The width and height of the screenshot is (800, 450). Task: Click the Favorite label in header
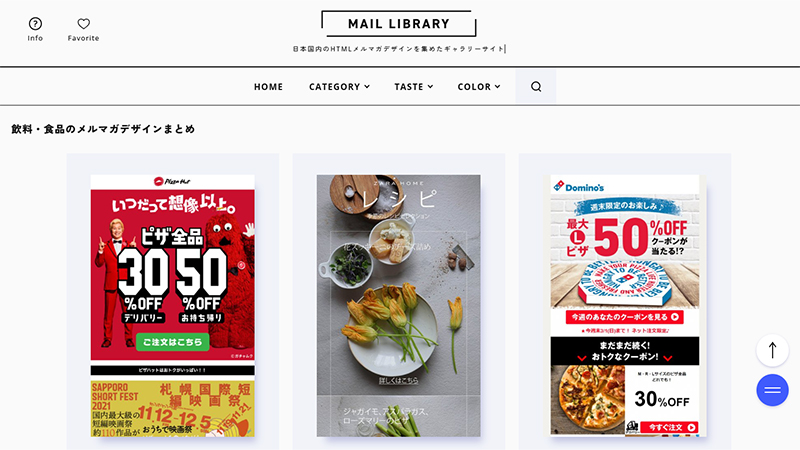point(84,38)
